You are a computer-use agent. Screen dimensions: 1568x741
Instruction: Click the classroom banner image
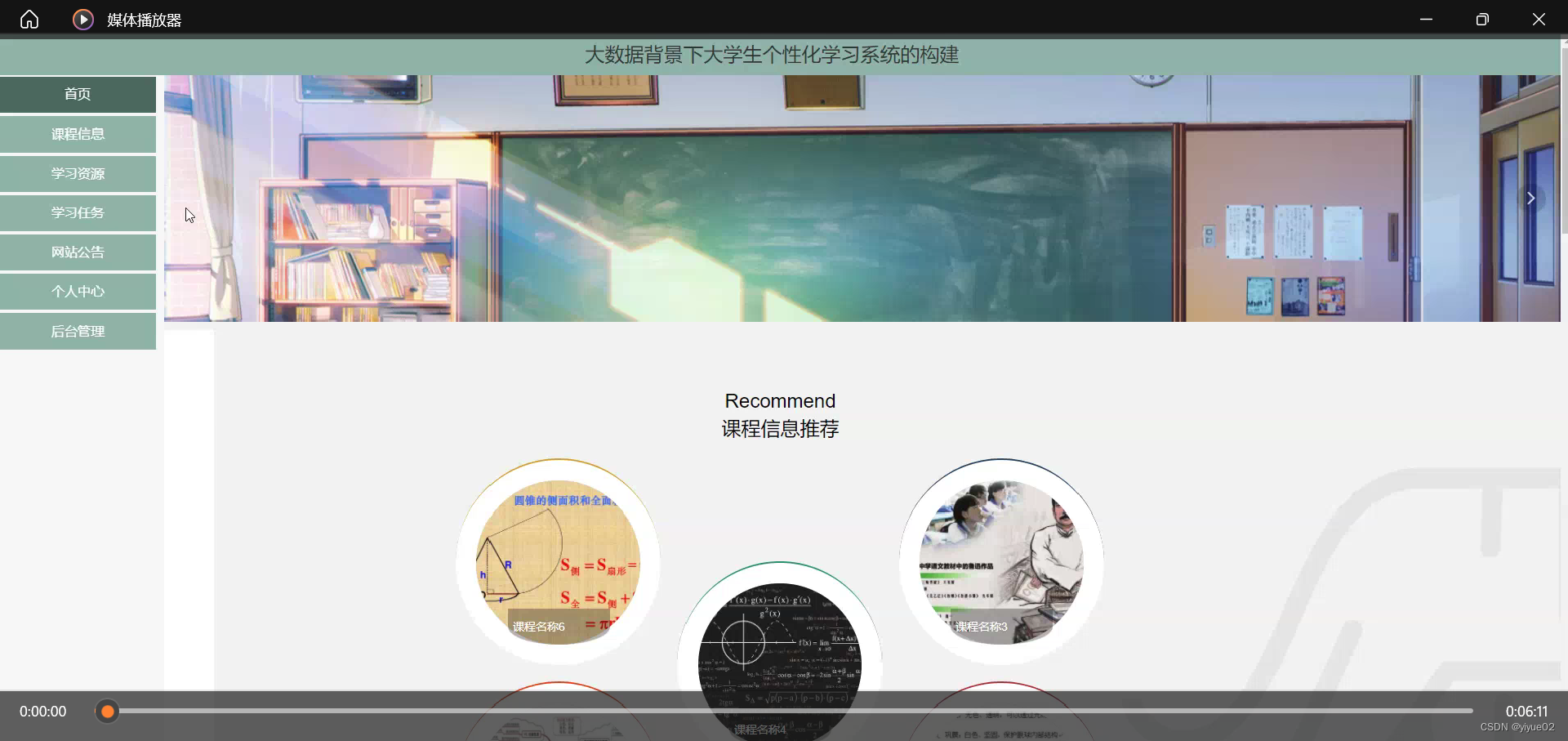click(862, 199)
